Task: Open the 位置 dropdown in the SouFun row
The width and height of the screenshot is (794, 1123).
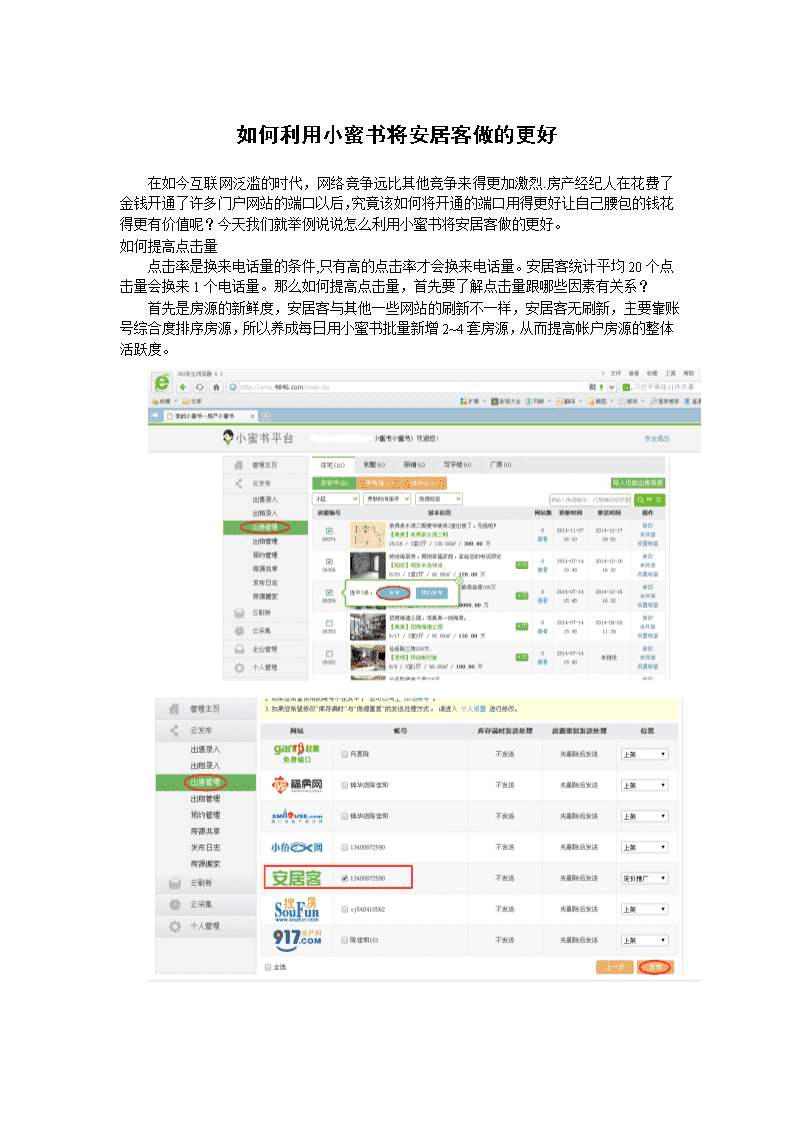Action: click(x=644, y=910)
